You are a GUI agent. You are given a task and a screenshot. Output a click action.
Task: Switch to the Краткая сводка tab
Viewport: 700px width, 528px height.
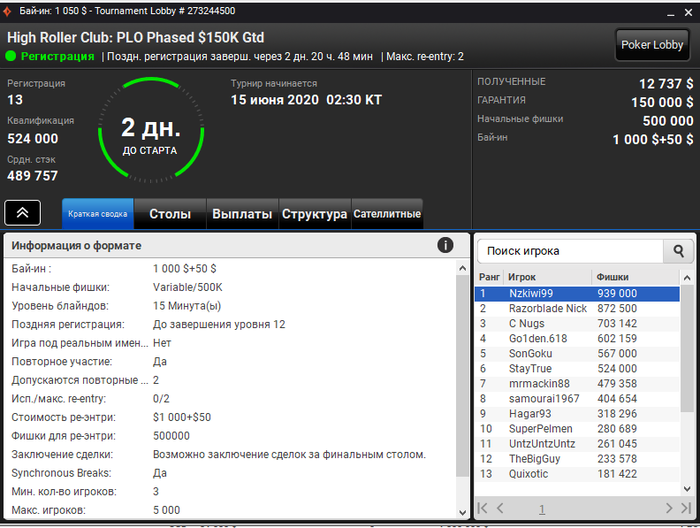click(x=98, y=214)
